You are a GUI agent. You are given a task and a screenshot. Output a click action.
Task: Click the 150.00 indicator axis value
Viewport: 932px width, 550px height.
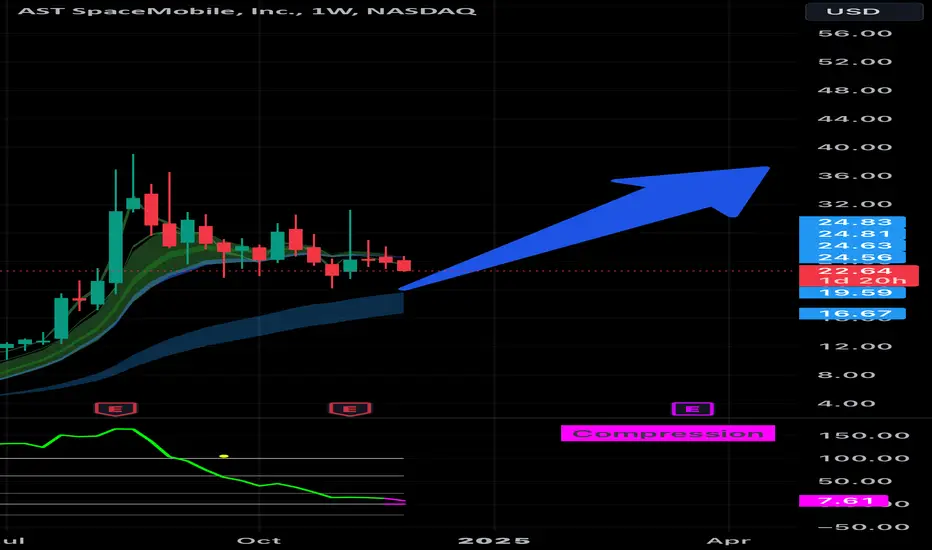864,435
